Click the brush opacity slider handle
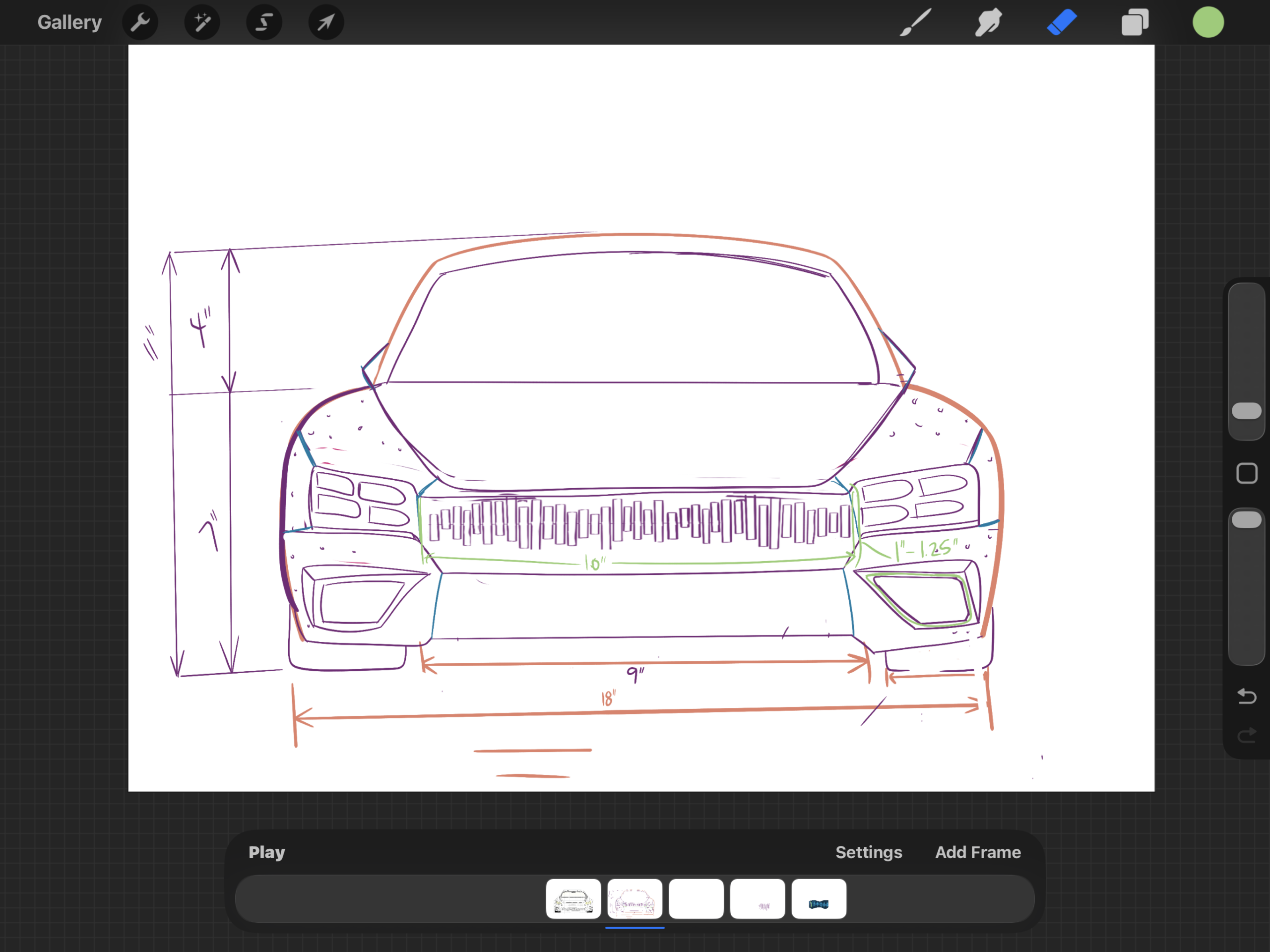Image resolution: width=1270 pixels, height=952 pixels. click(x=1247, y=519)
